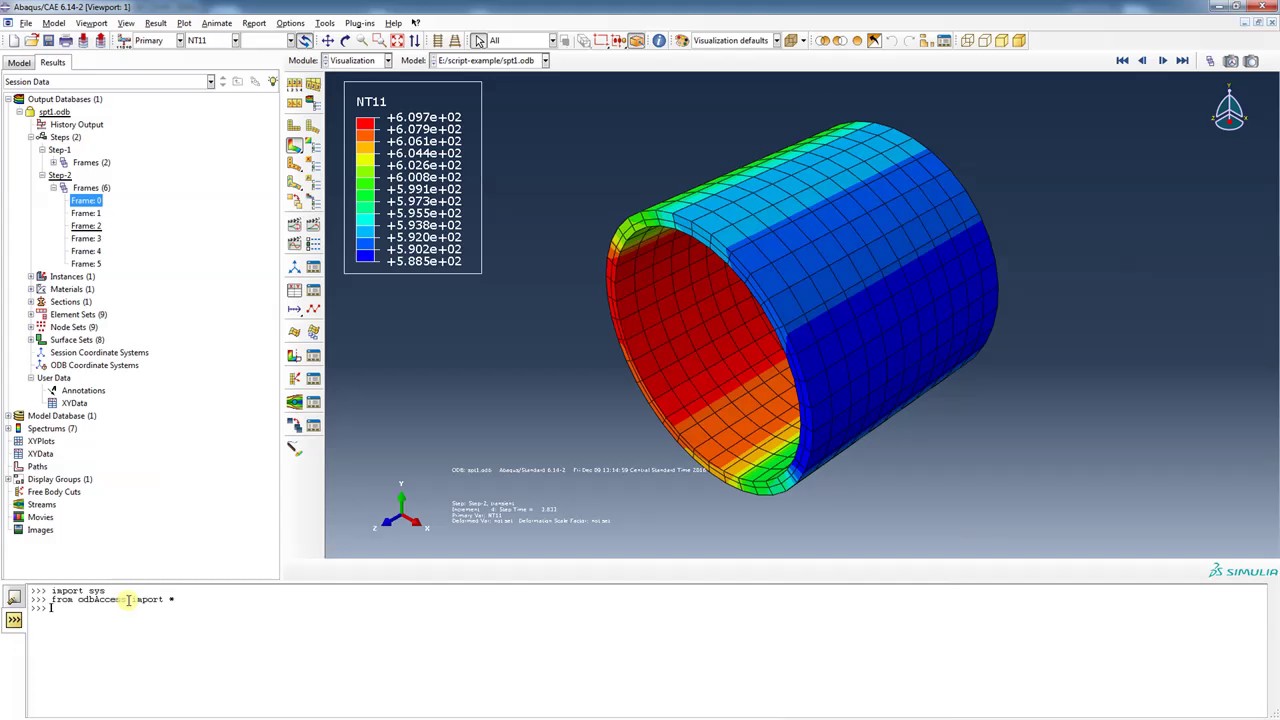
Task: Click the paint brush icon at toolbox bottom
Action: pyautogui.click(x=294, y=449)
